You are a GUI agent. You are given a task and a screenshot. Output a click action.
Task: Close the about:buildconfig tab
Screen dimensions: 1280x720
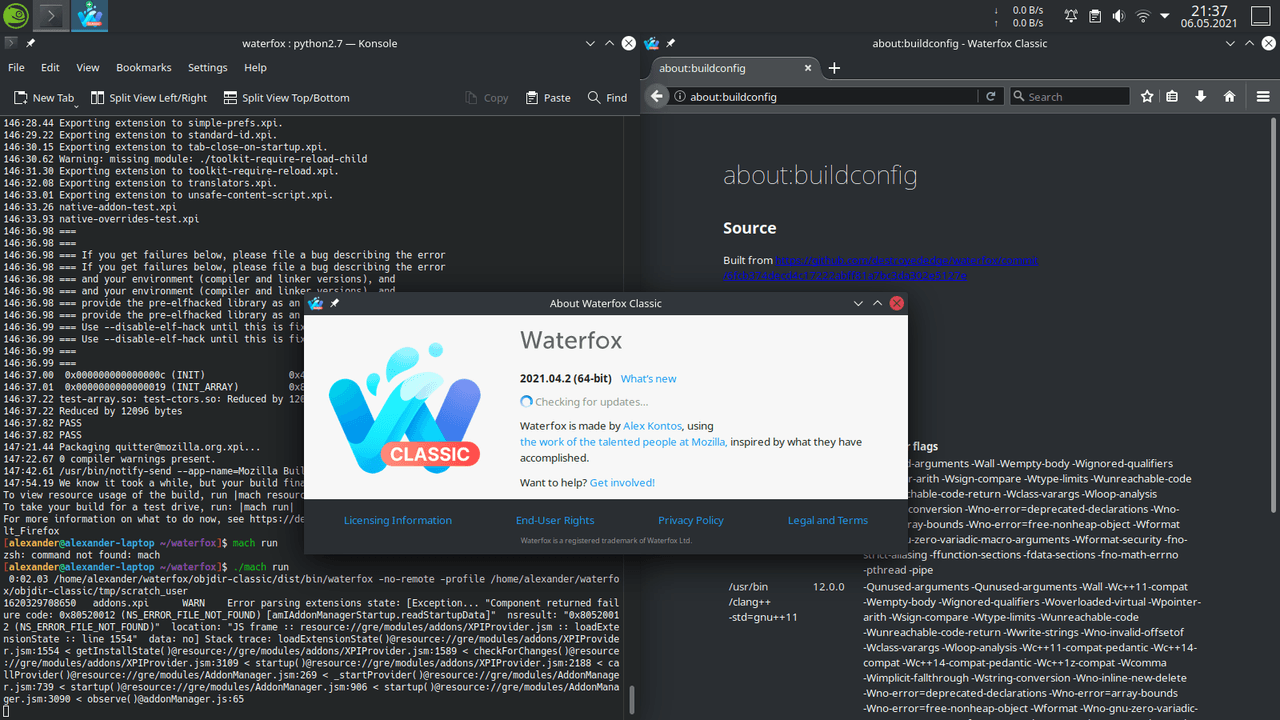[x=806, y=68]
